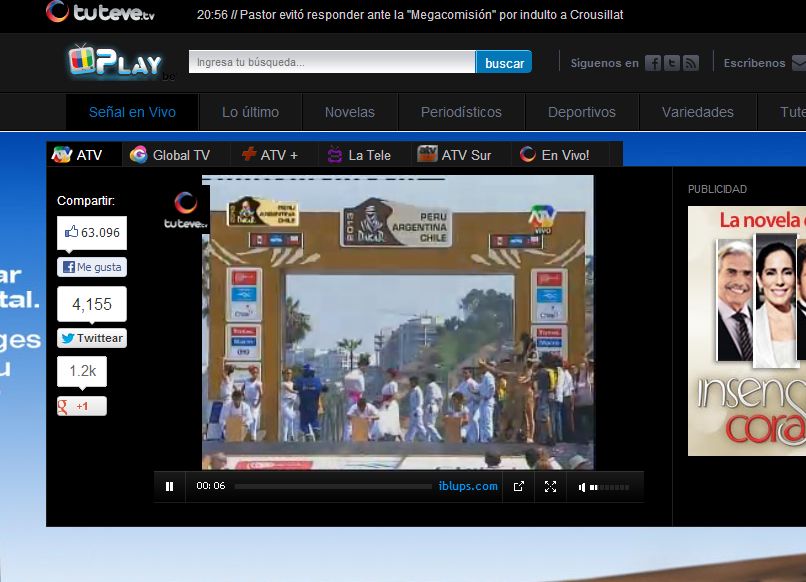Switch to the Global TV channel tab
Image resolution: width=806 pixels, height=582 pixels.
point(170,155)
